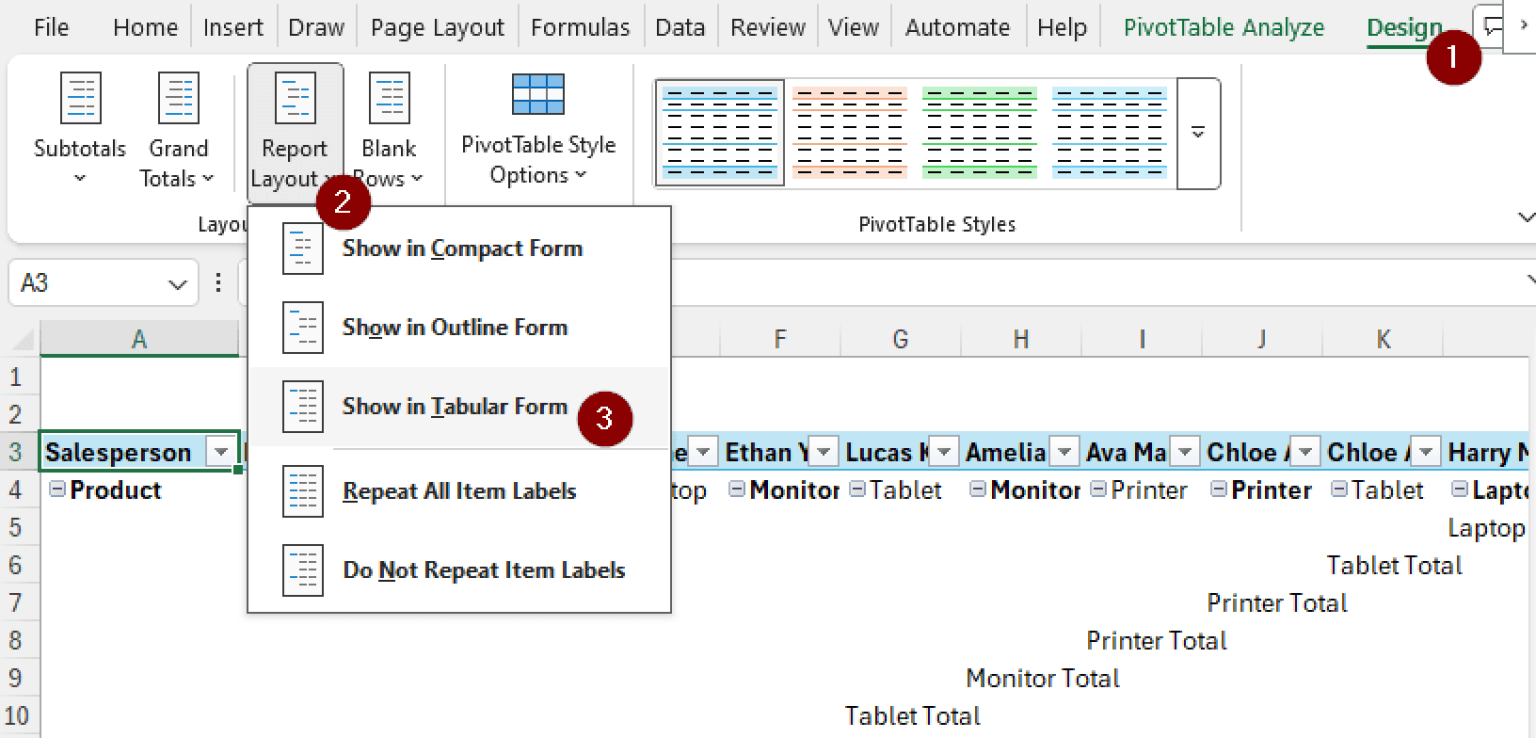The height and width of the screenshot is (738, 1536).
Task: Click the Report Layout button
Action: click(x=294, y=130)
